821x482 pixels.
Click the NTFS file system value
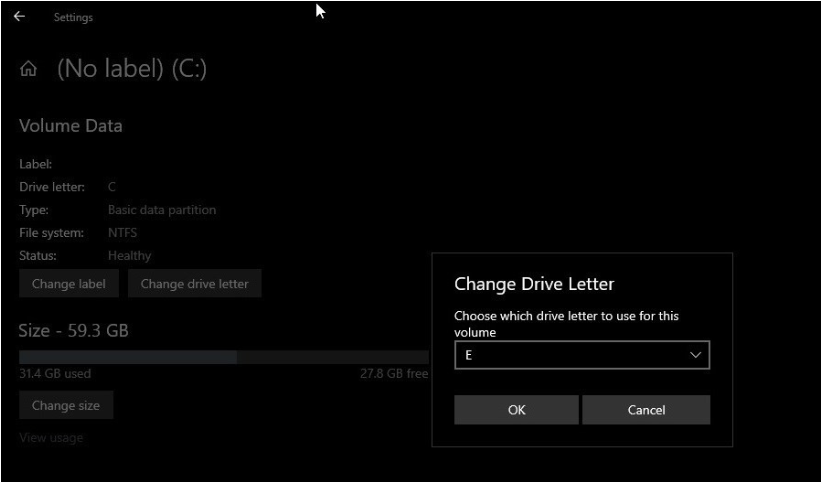(123, 233)
